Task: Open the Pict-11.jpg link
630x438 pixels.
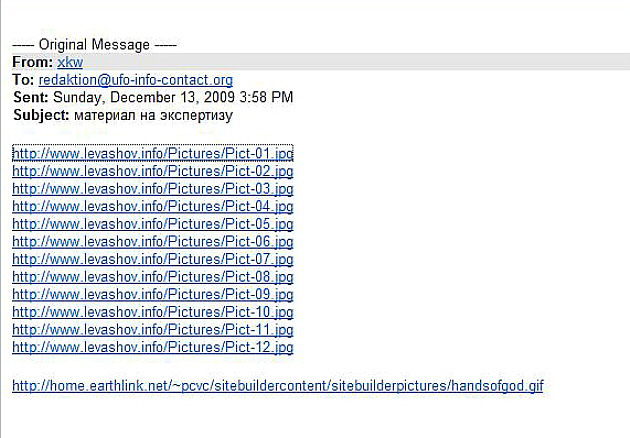Action: coord(153,330)
